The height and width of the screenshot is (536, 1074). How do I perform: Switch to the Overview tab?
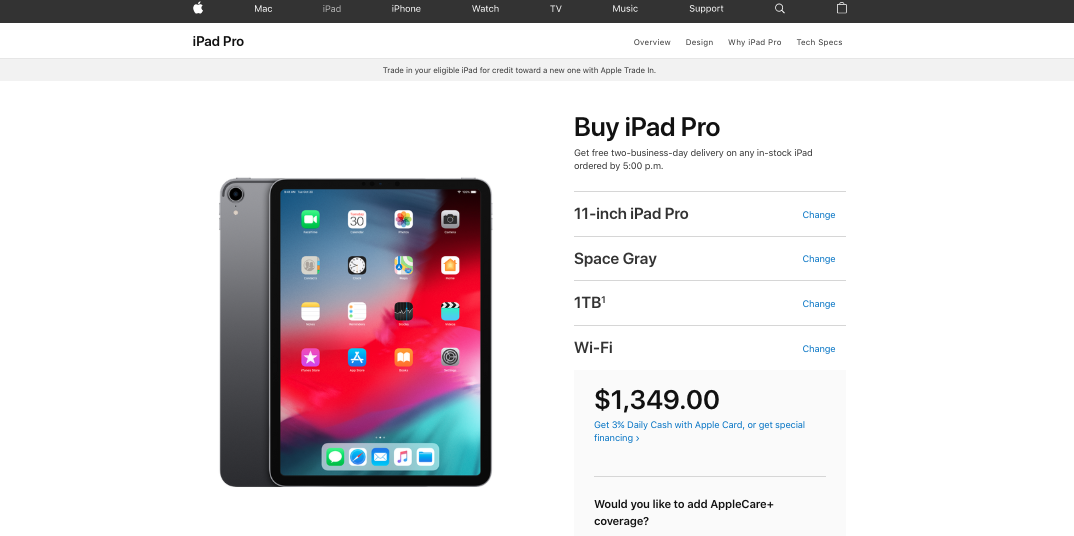(x=652, y=42)
